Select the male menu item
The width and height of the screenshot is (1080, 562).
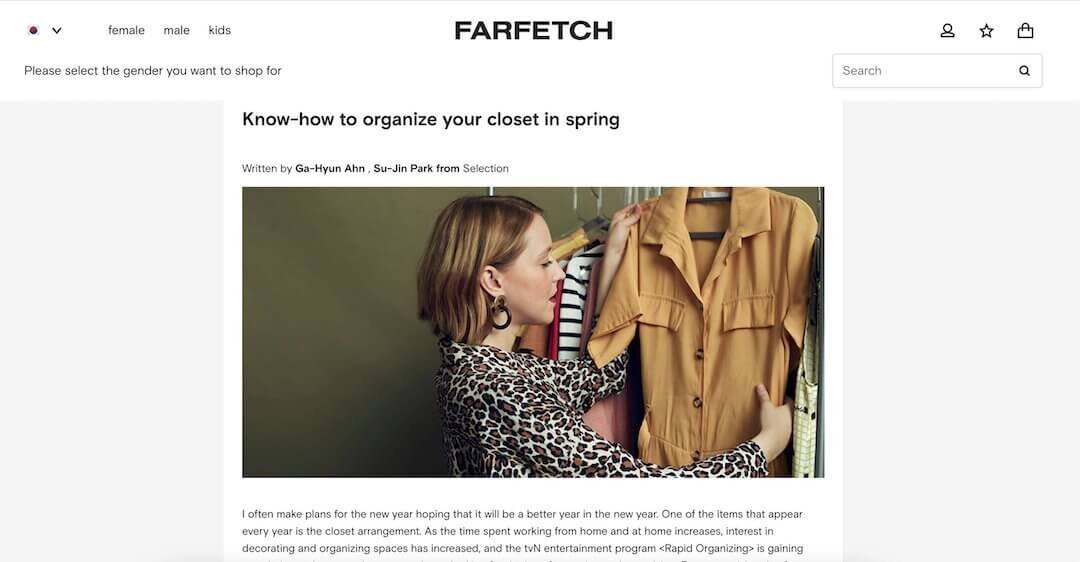coord(176,30)
